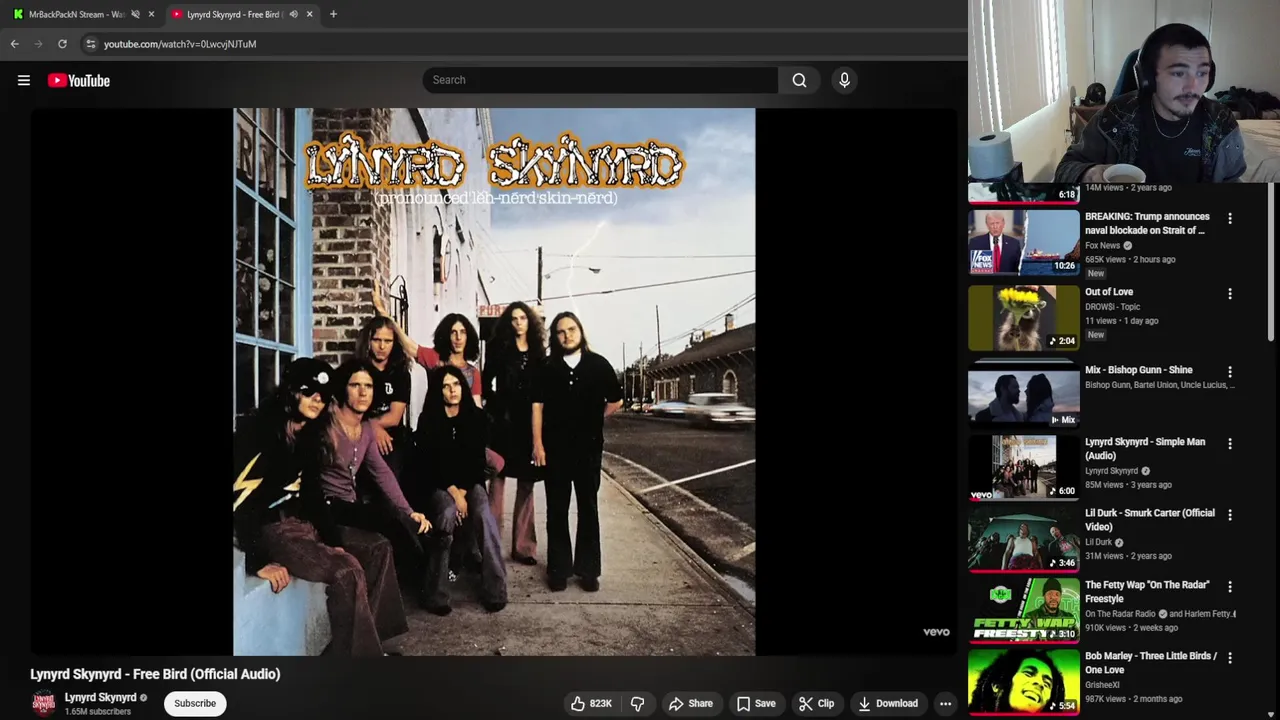Screen dimensions: 1280x720
Task: Open options menu for Fetty Wap Freestyle
Action: (x=1230, y=586)
